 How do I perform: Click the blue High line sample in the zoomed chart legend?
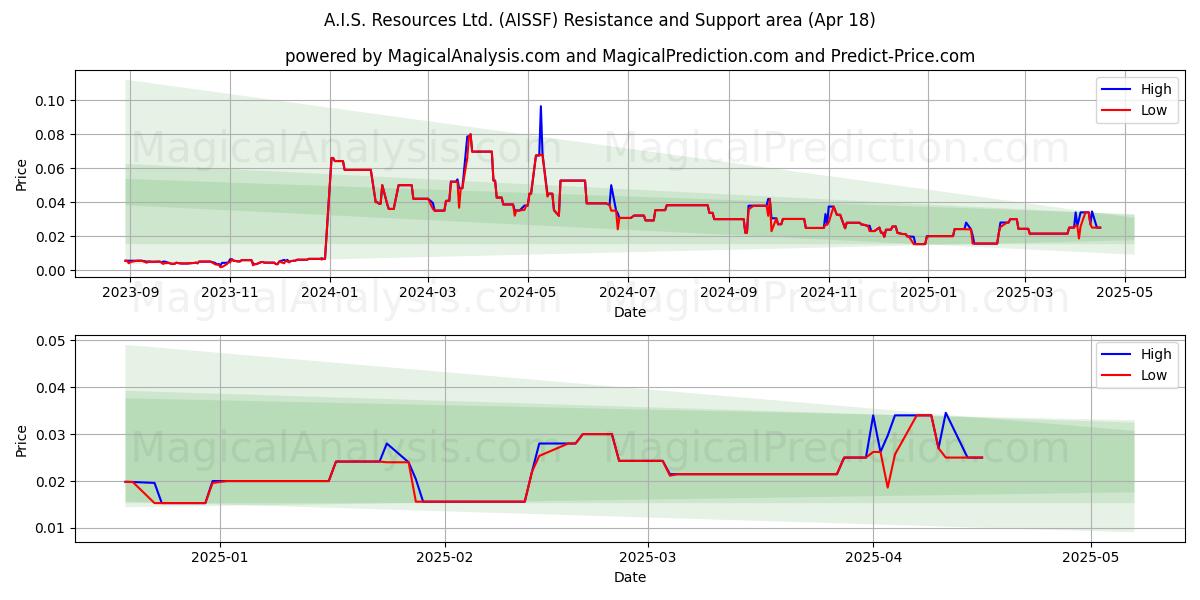pyautogui.click(x=1117, y=355)
